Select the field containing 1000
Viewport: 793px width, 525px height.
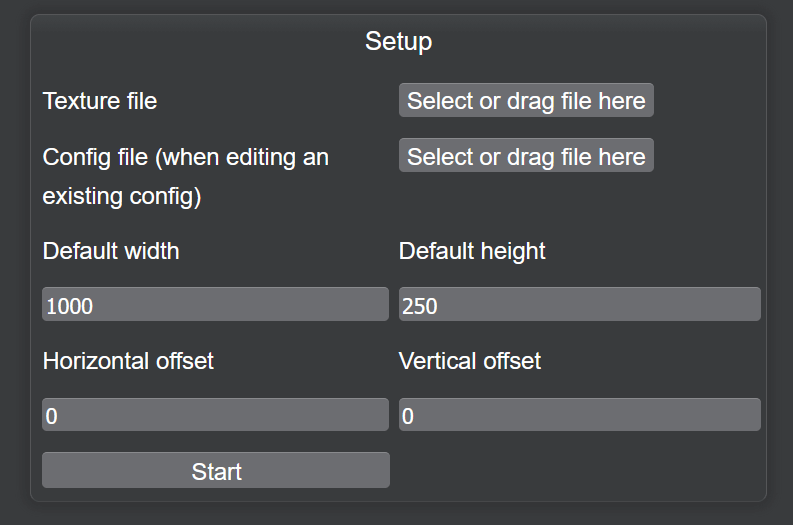[x=215, y=305]
